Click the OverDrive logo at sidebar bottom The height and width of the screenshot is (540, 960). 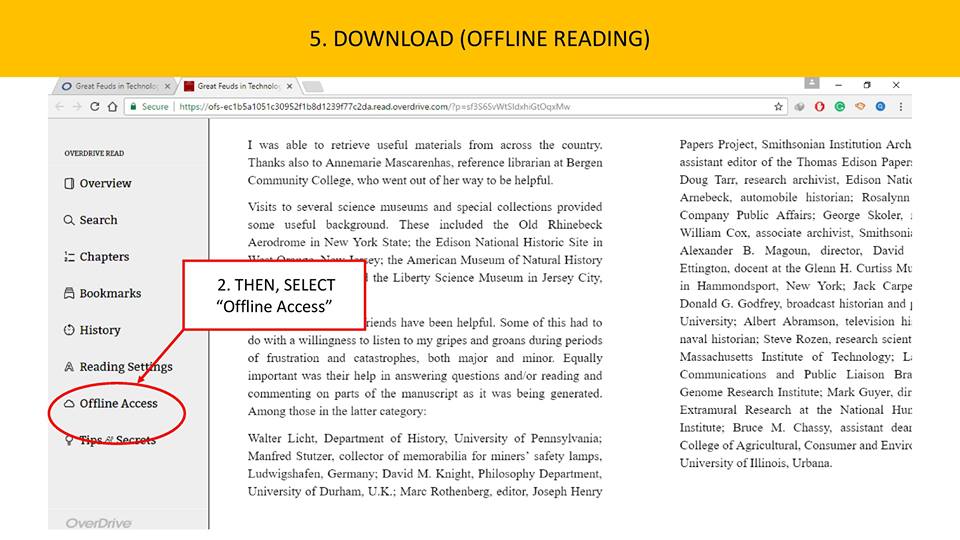click(x=99, y=523)
